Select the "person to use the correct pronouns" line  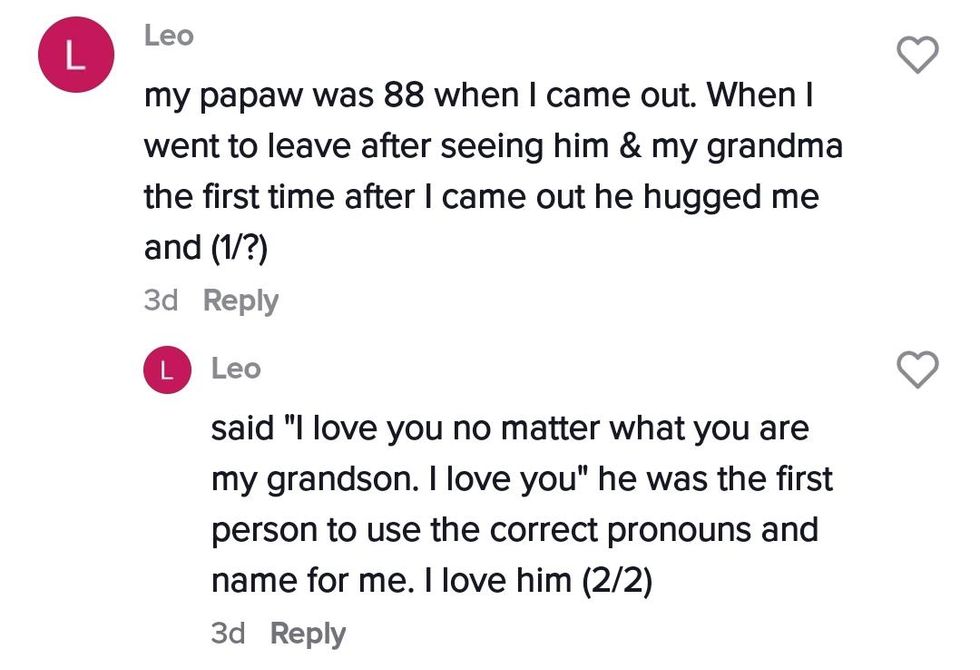pos(514,529)
